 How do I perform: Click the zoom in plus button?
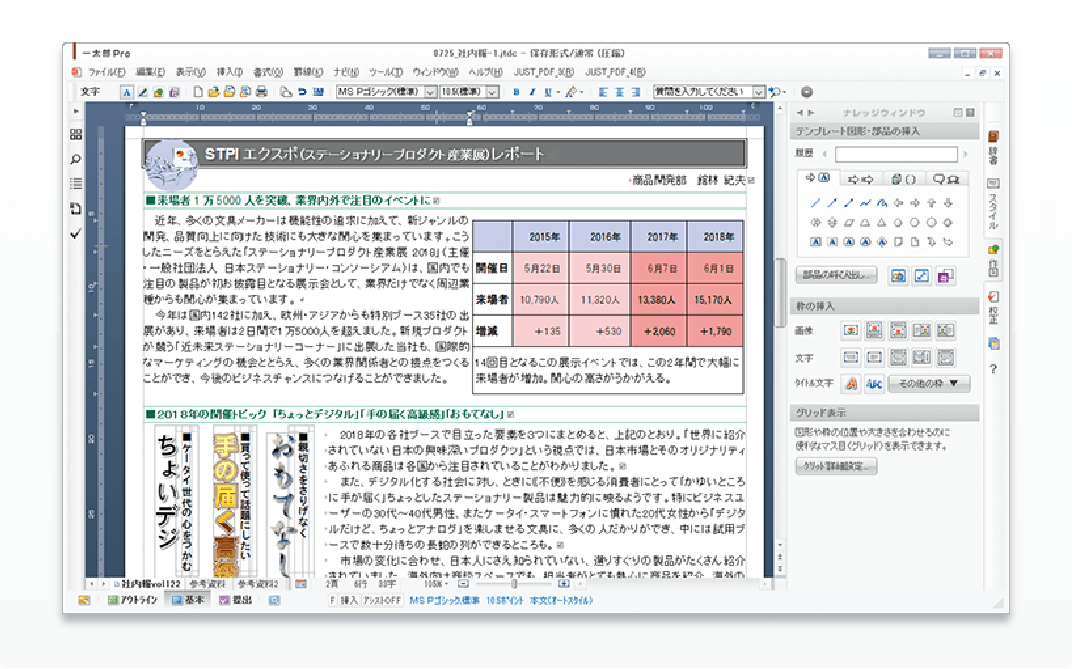[x=563, y=584]
